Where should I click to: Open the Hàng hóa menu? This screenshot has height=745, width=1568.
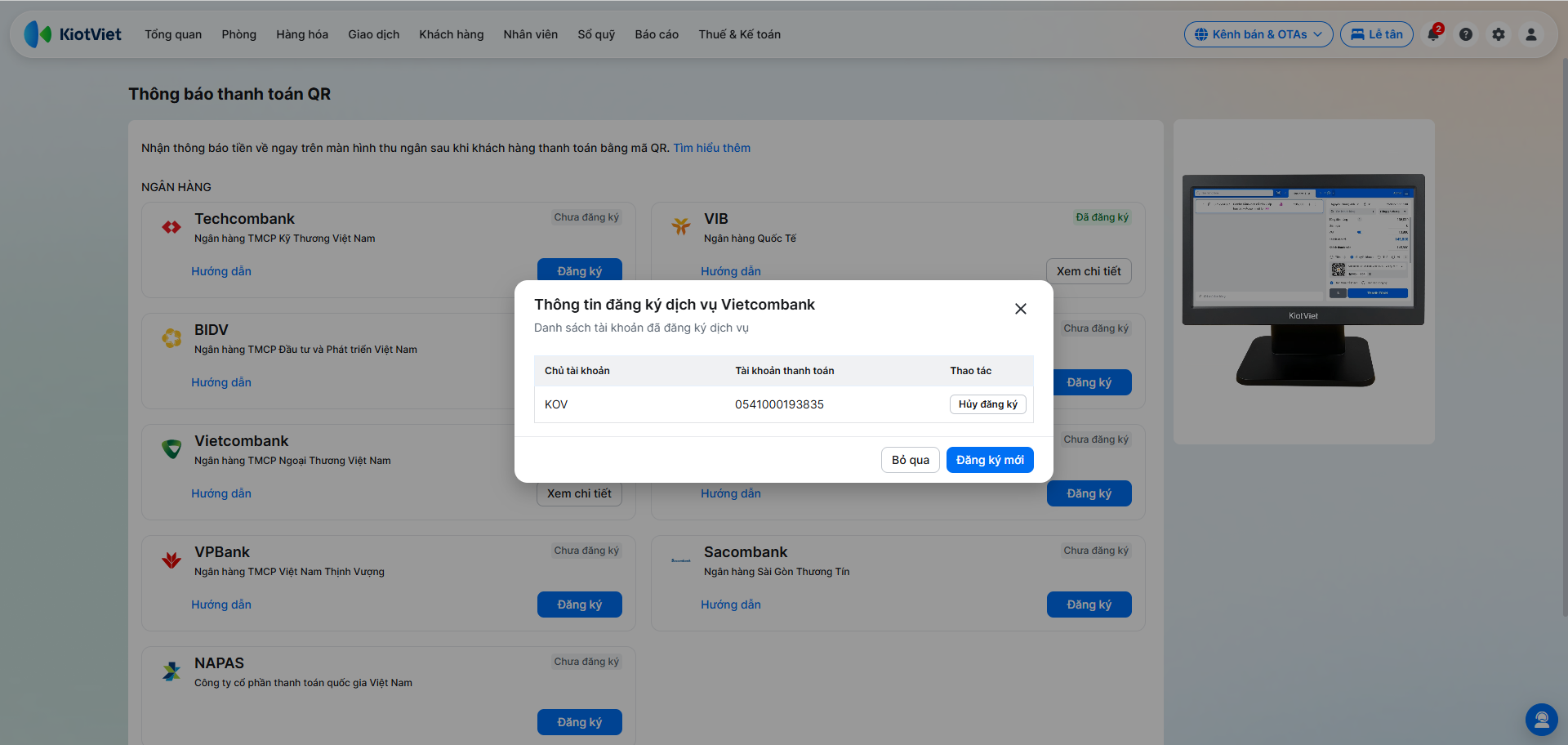click(302, 34)
